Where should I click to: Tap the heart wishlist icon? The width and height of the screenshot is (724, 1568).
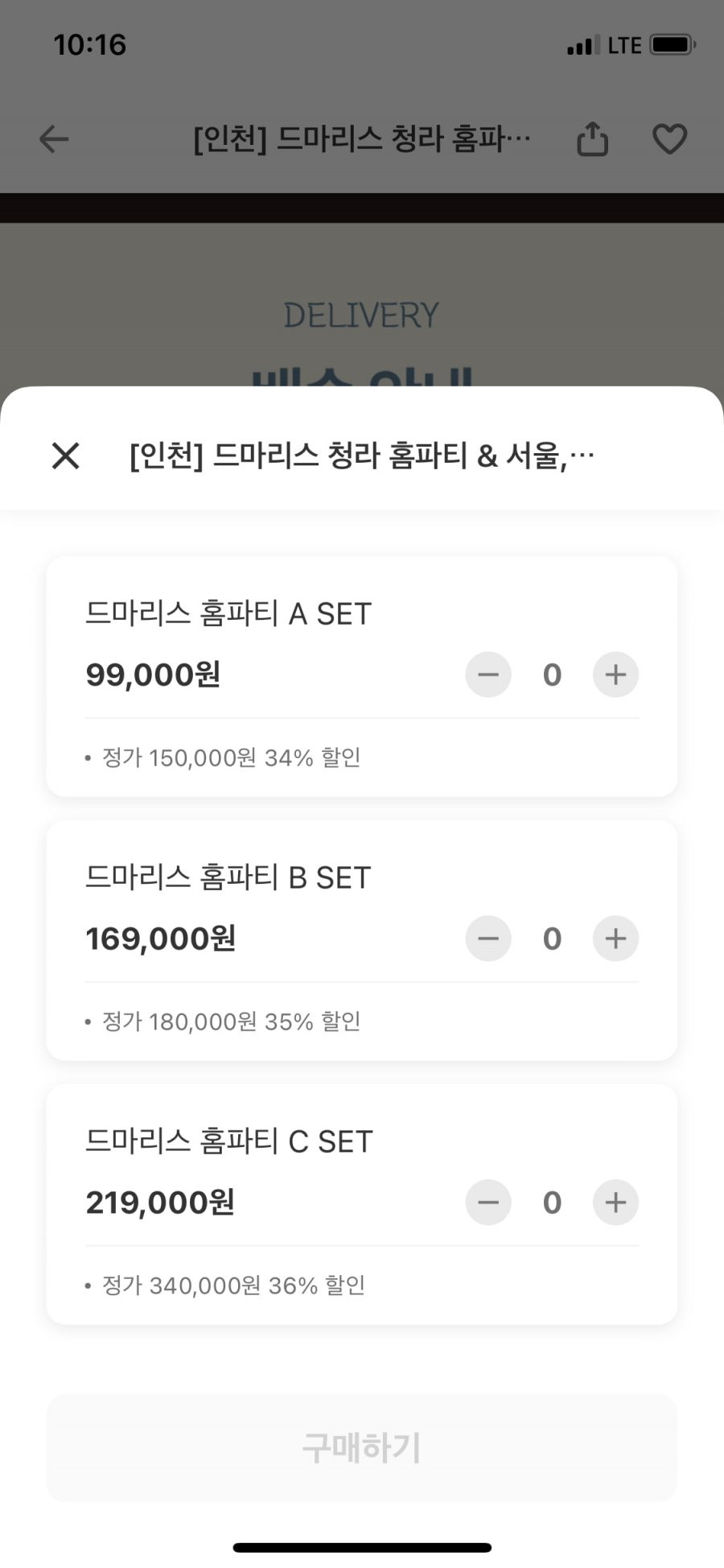(669, 139)
